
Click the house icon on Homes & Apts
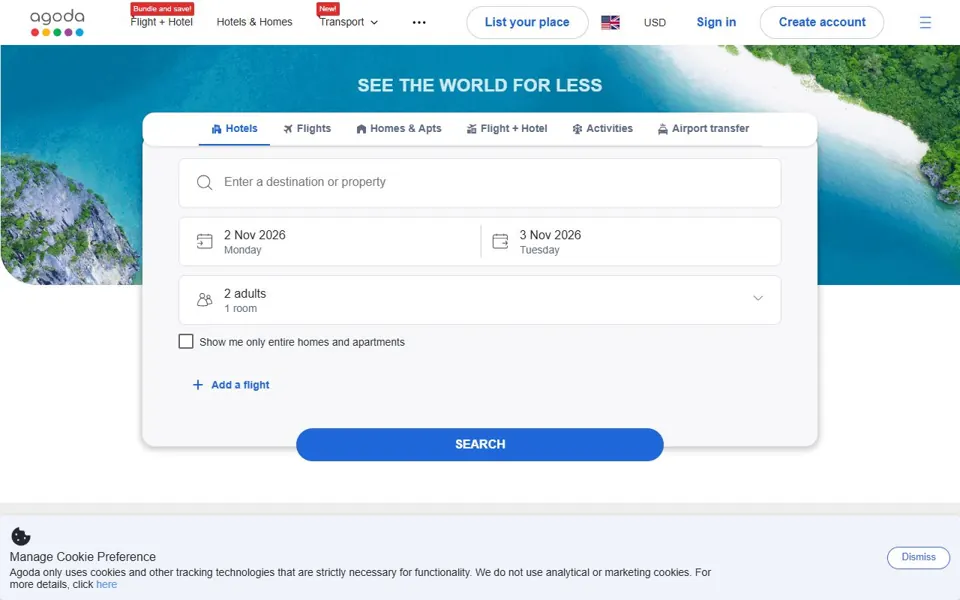click(x=361, y=129)
